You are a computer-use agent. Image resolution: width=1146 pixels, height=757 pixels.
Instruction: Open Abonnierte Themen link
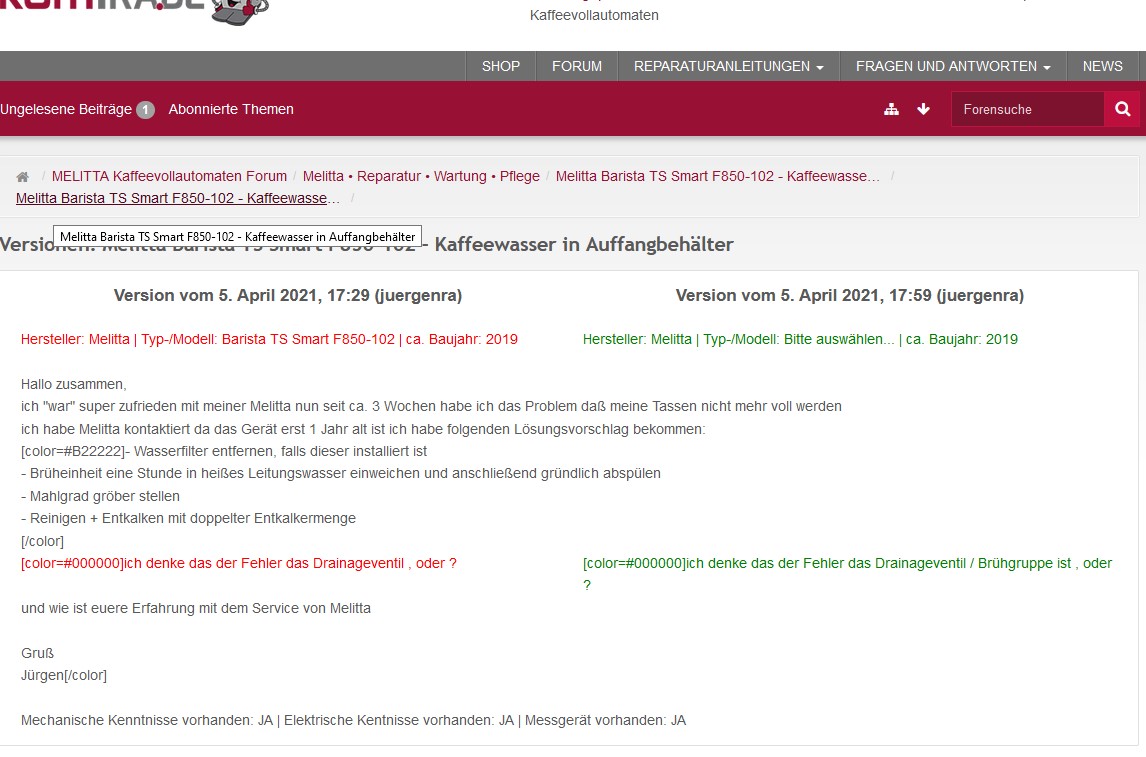pyautogui.click(x=231, y=110)
